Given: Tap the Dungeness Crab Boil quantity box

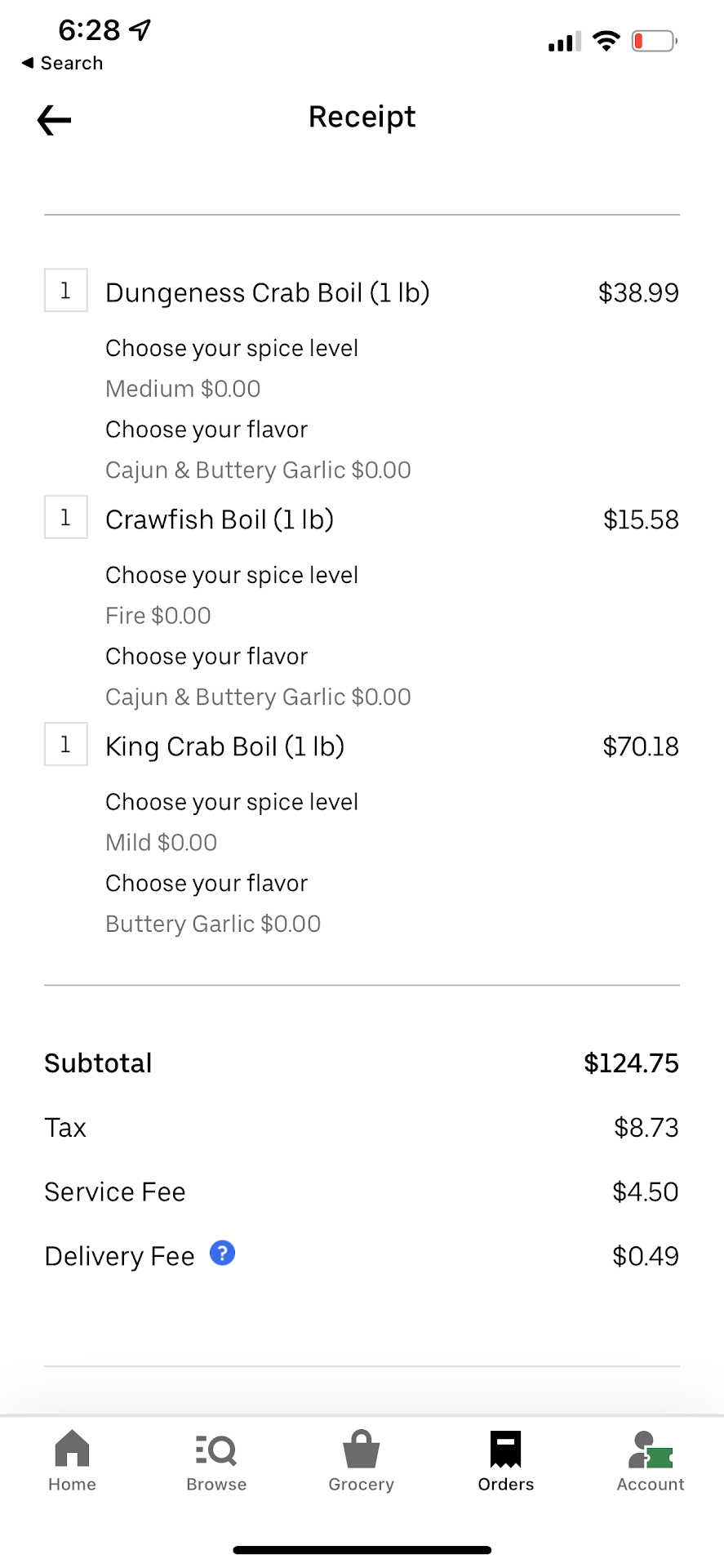Looking at the screenshot, I should (66, 291).
